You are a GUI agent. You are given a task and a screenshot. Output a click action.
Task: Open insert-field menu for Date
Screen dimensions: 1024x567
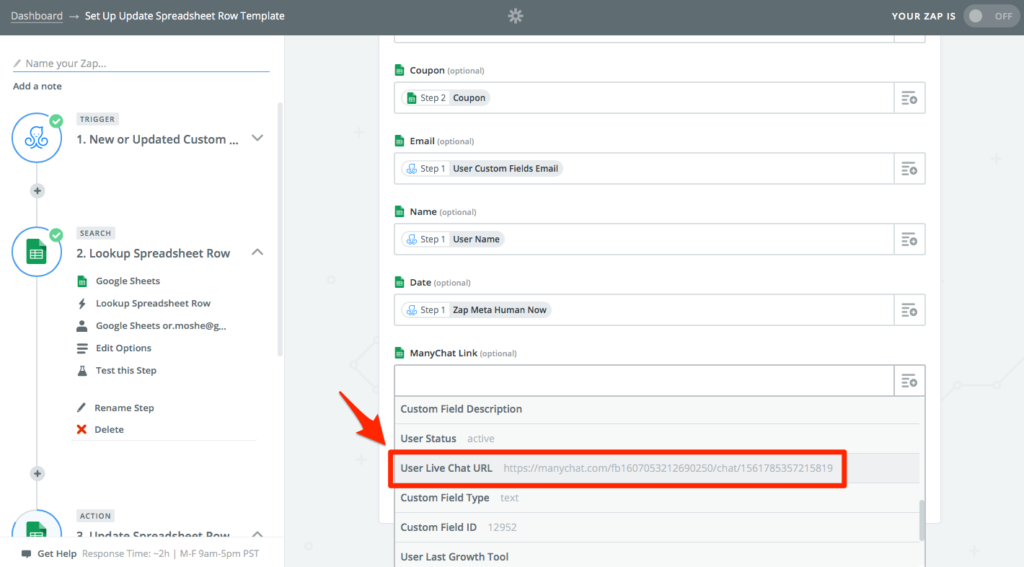[x=909, y=310]
